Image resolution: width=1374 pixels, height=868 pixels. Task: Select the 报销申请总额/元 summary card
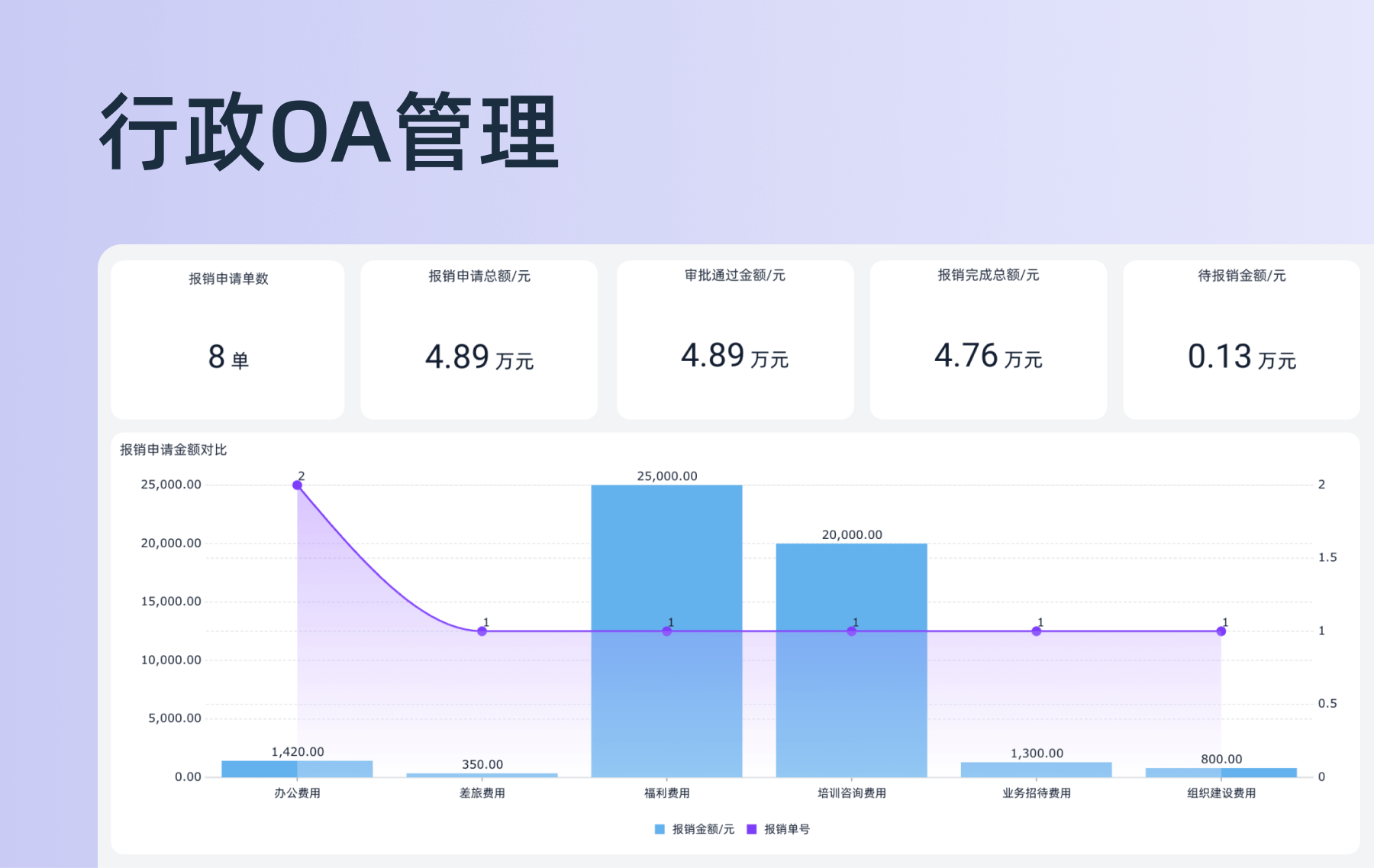coord(479,340)
